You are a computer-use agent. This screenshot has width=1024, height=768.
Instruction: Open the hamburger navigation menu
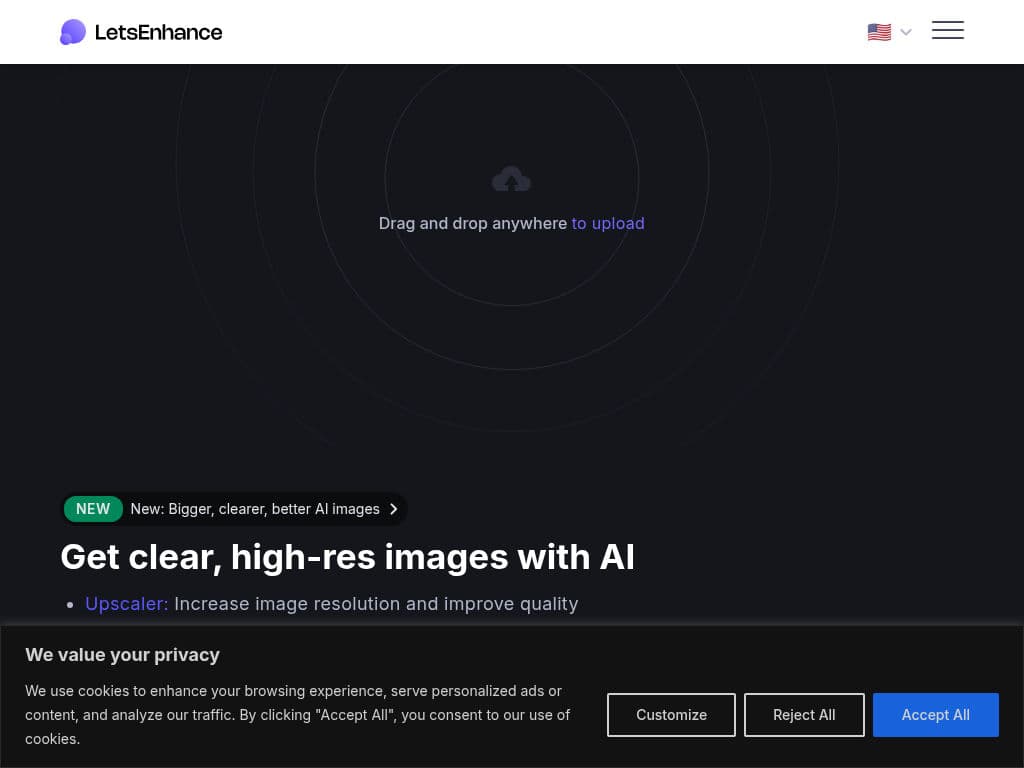pos(947,30)
